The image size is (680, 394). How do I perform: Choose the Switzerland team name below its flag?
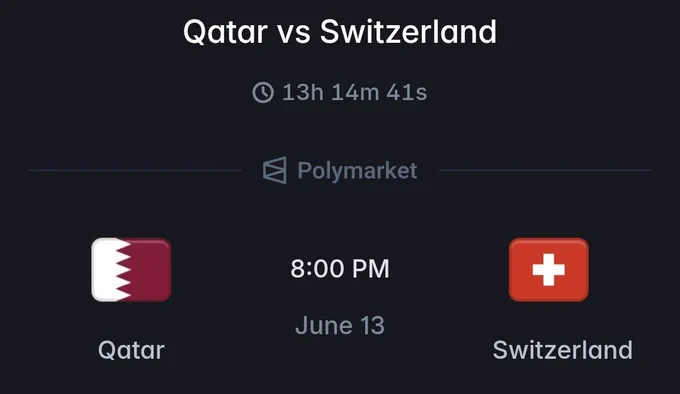point(562,350)
